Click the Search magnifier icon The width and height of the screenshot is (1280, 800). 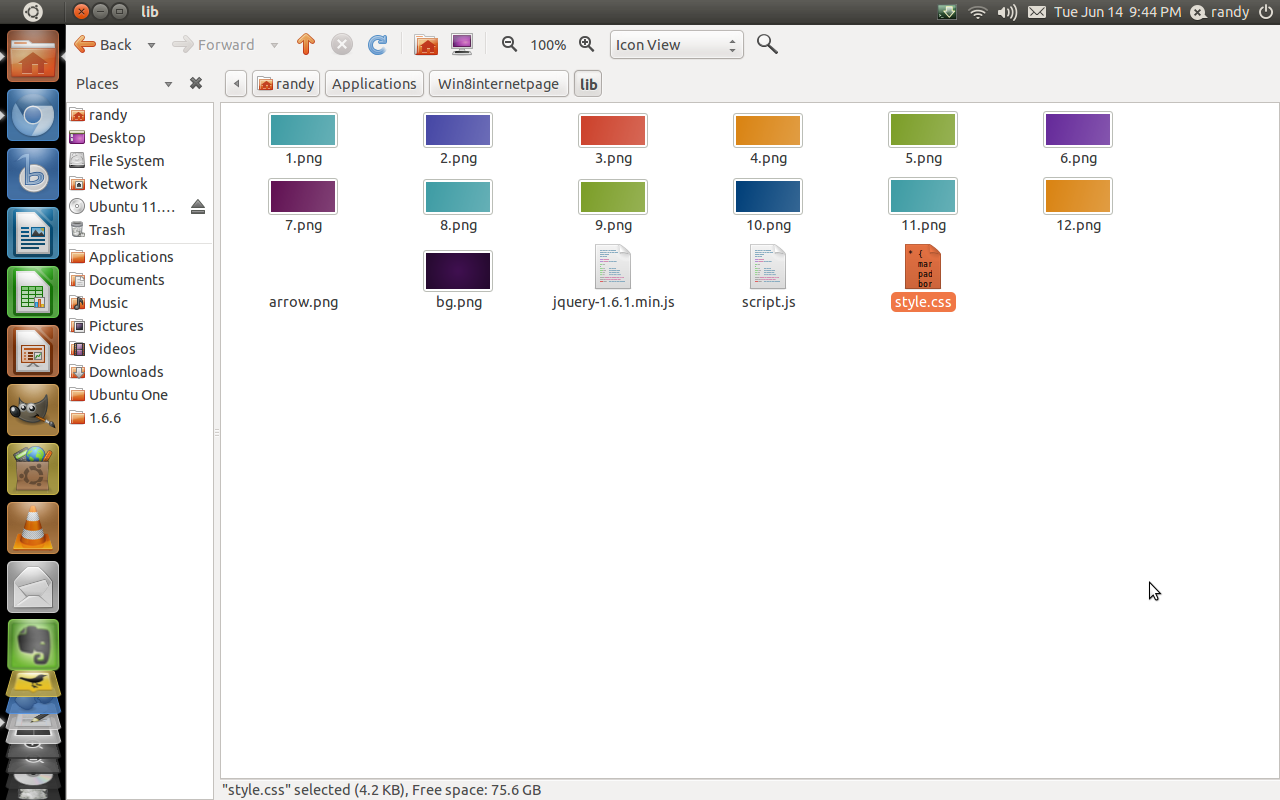[767, 44]
